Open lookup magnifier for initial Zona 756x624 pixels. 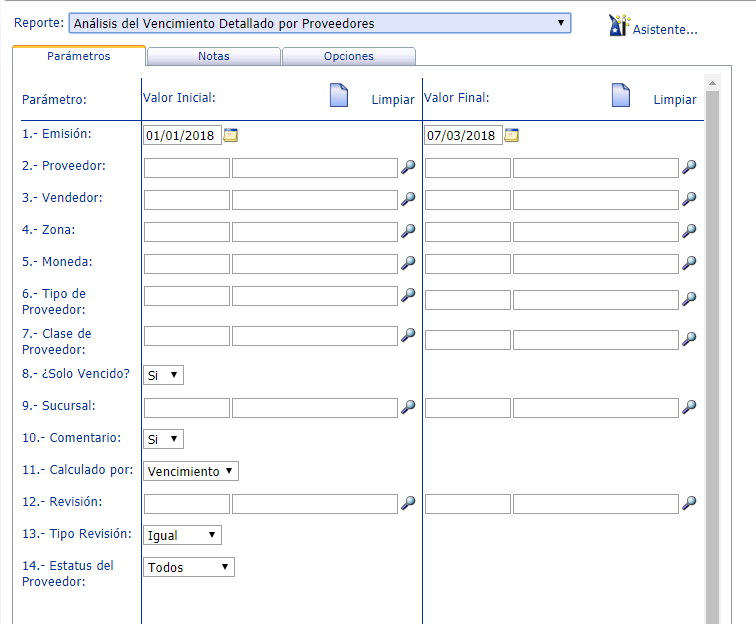408,232
